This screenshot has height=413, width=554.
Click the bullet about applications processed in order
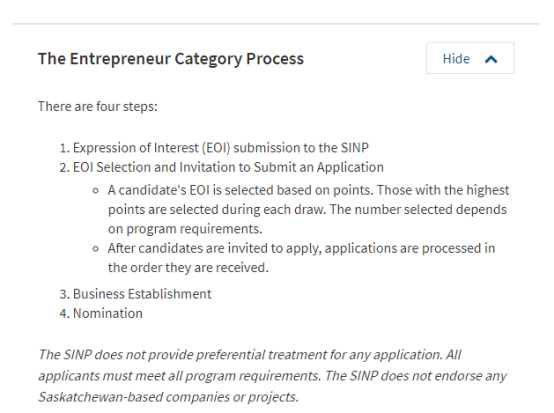point(301,258)
